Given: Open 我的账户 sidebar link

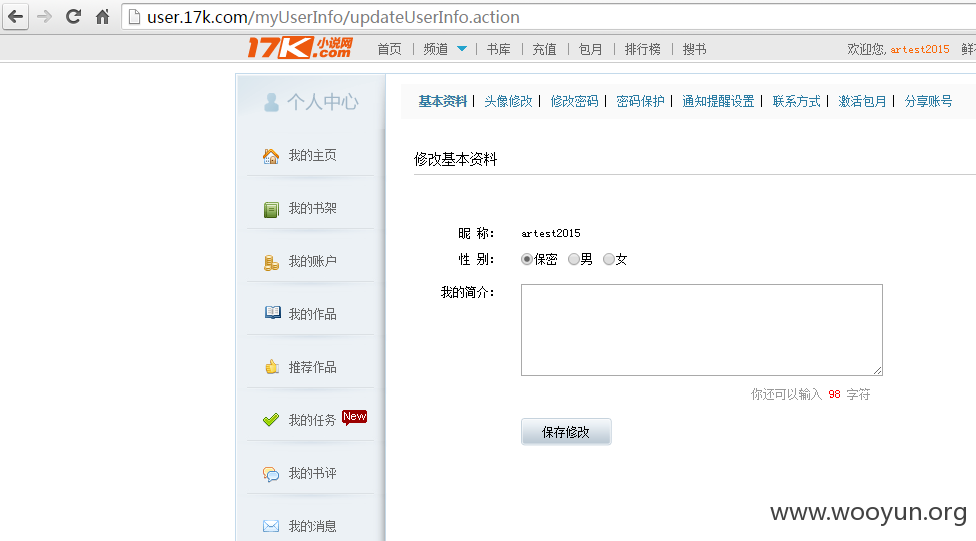Looking at the screenshot, I should pyautogui.click(x=312, y=261).
